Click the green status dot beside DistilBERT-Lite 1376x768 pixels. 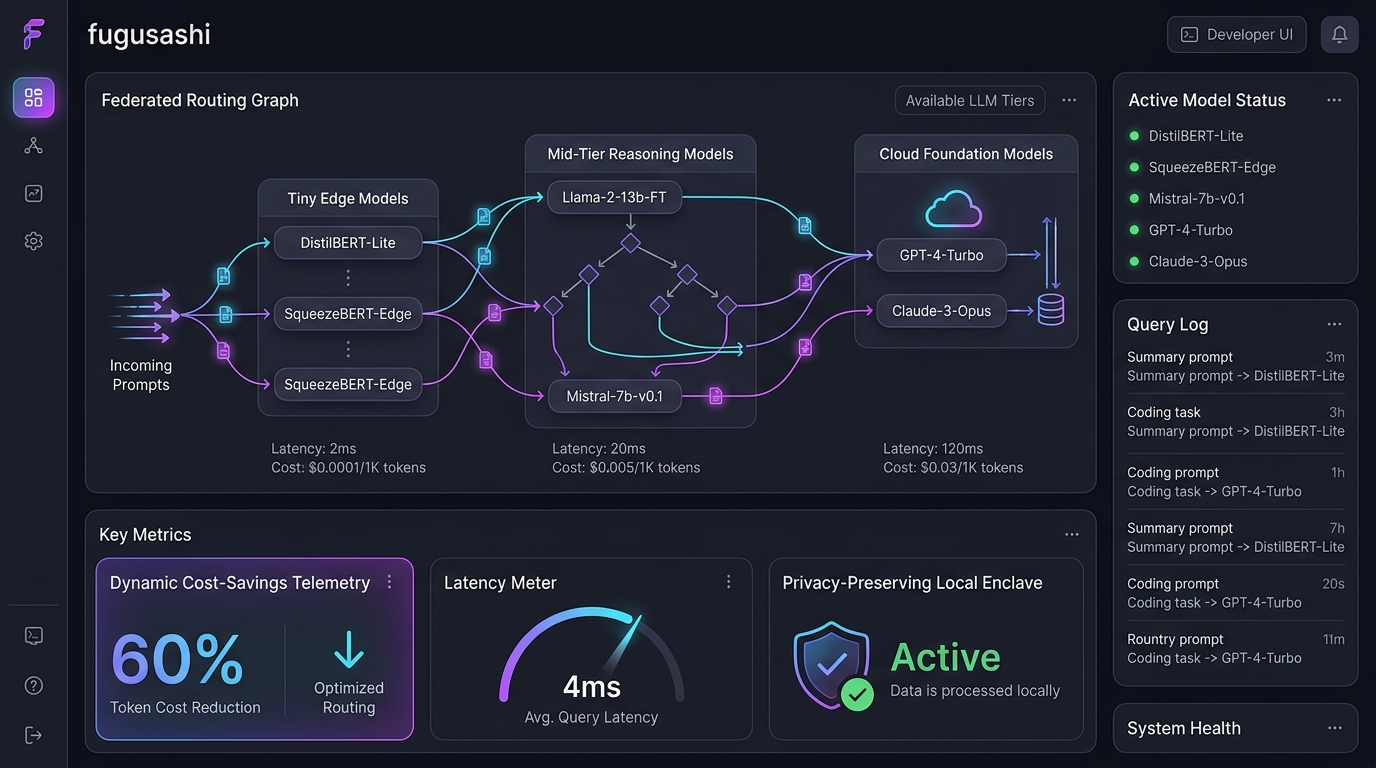point(1134,136)
